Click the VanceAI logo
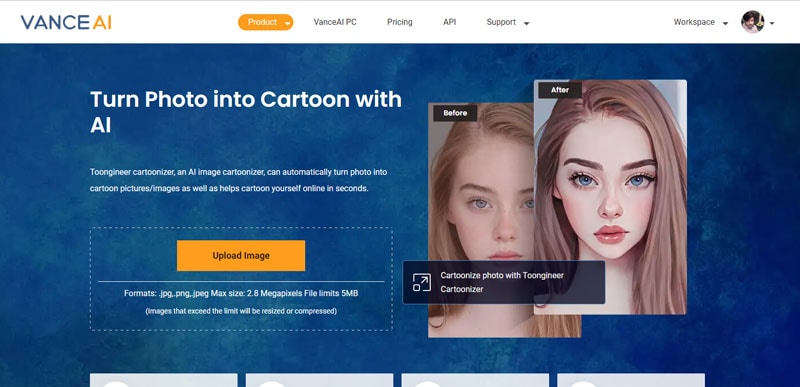This screenshot has height=387, width=800. tap(66, 22)
